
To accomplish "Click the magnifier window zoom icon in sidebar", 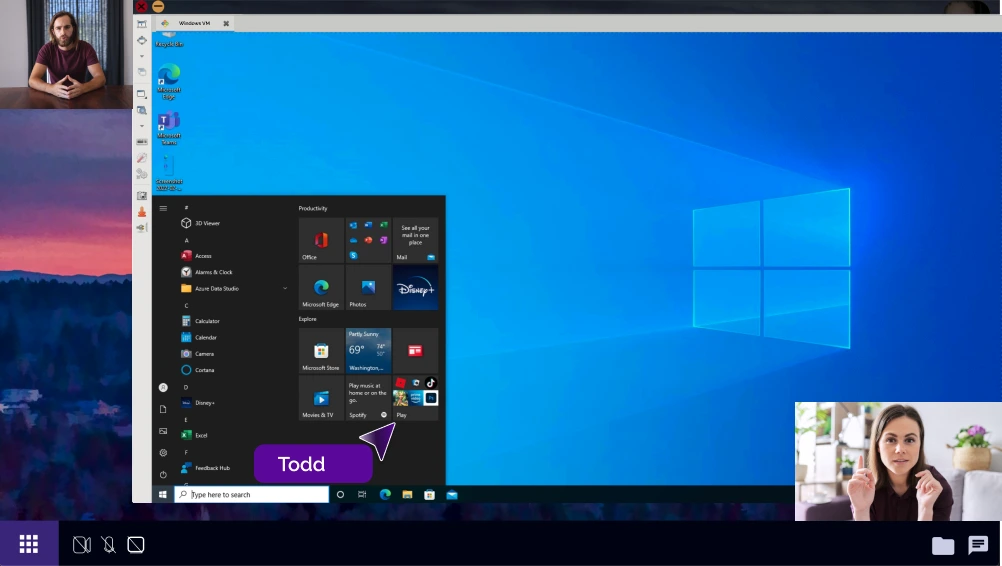I will pyautogui.click(x=142, y=110).
